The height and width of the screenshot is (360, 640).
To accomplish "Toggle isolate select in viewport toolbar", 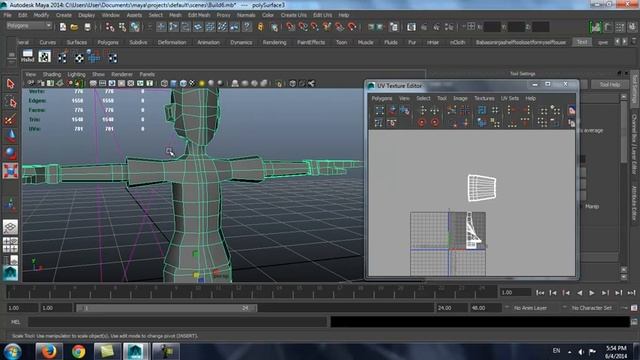I will (x=278, y=83).
